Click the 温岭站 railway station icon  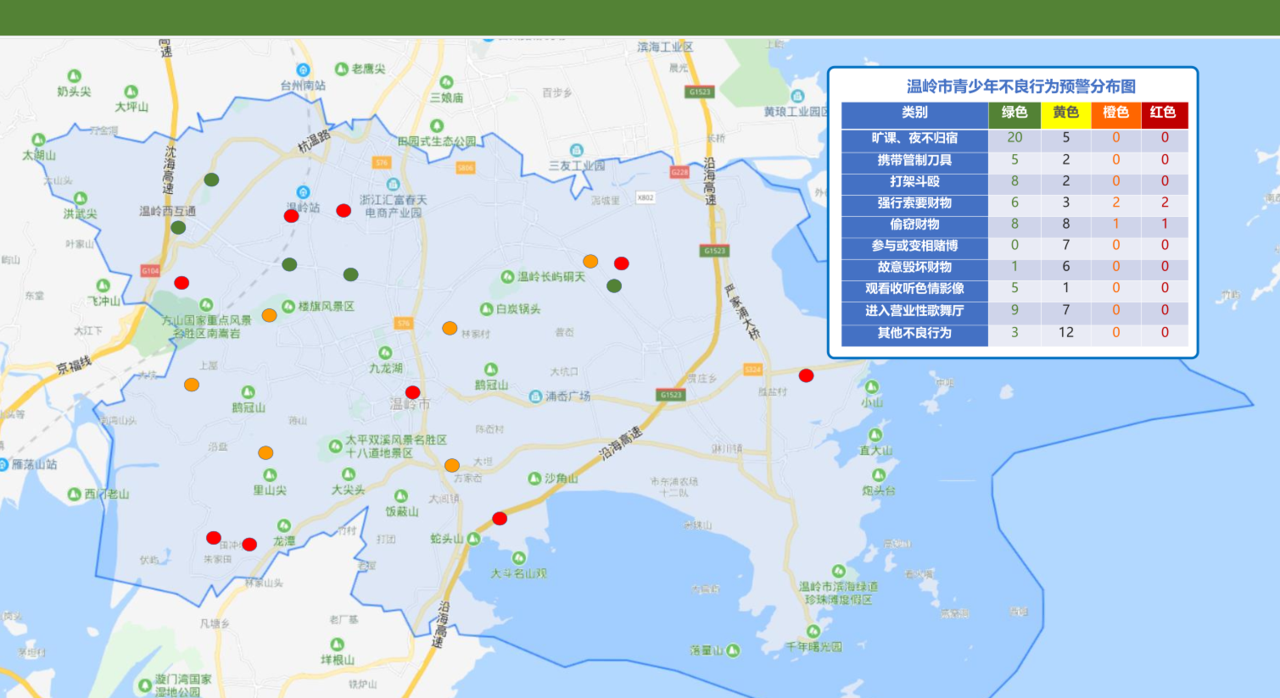pyautogui.click(x=303, y=192)
